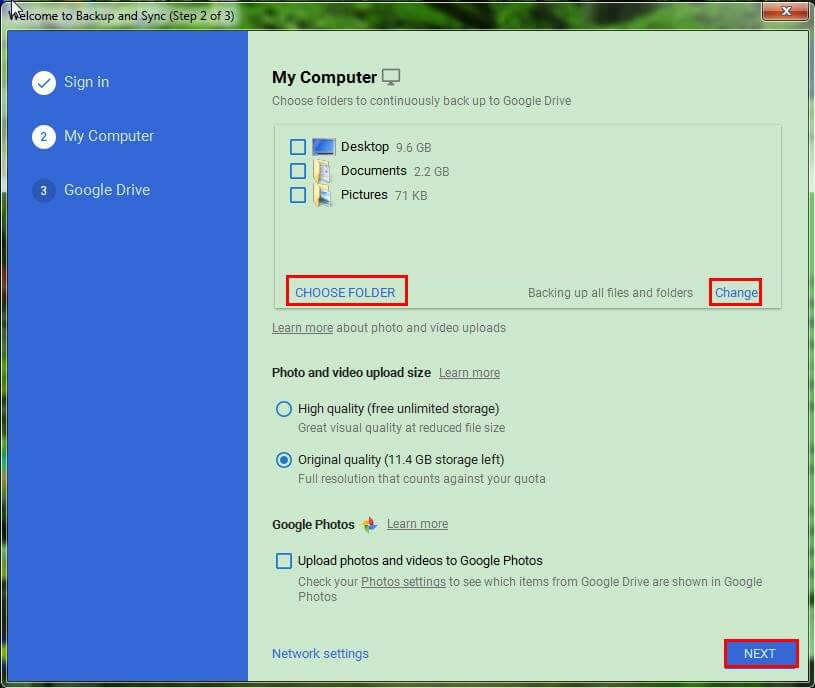Image resolution: width=815 pixels, height=688 pixels.
Task: Enable Upload photos and videos to Google Photos
Action: (284, 561)
